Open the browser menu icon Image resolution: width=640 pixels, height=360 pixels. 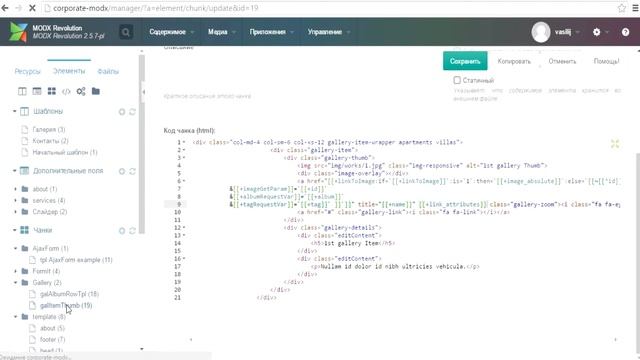click(x=635, y=8)
